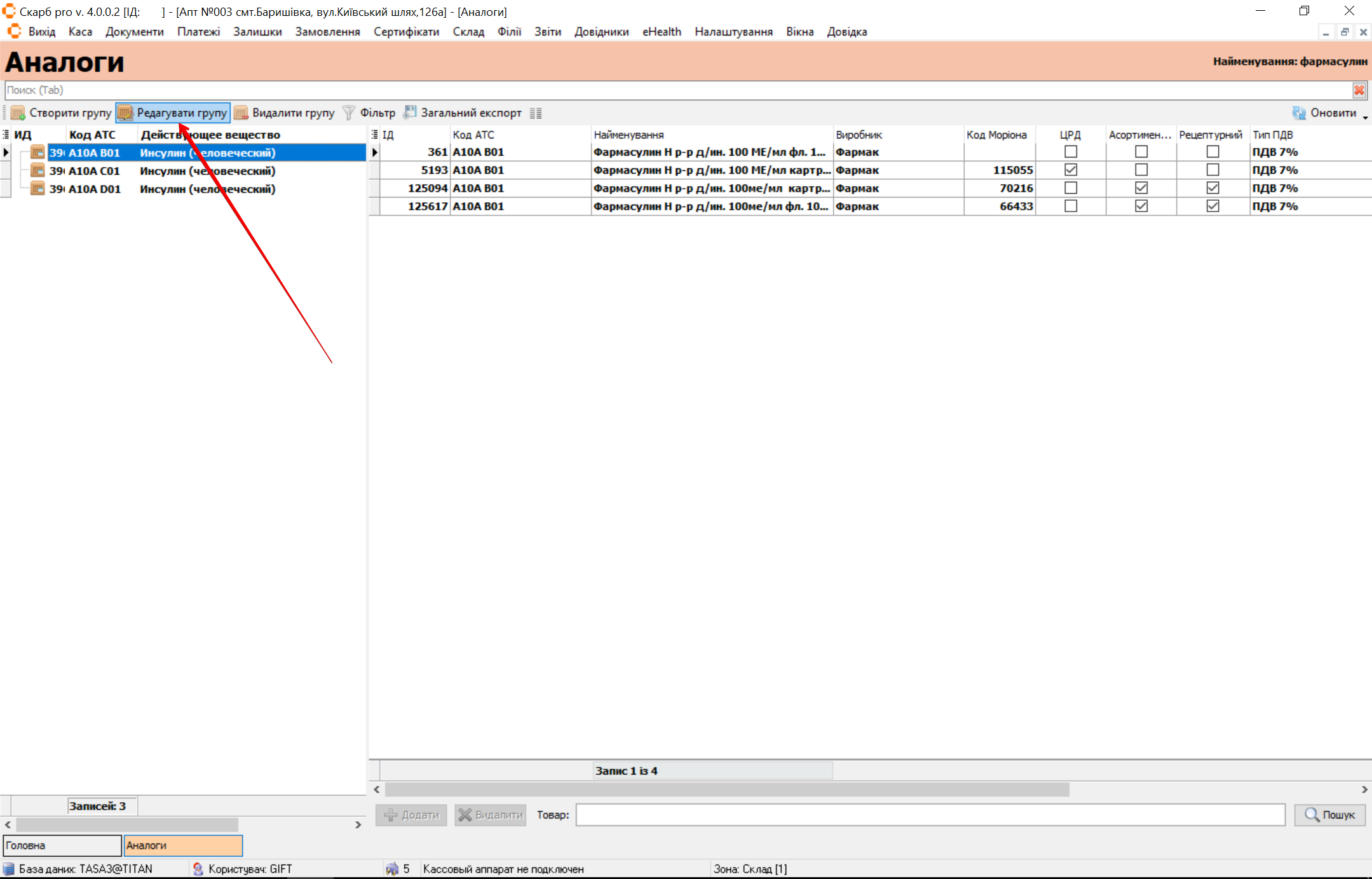The height and width of the screenshot is (879, 1372).
Task: Click the column chooser icon after Загальний експорт
Action: [x=536, y=113]
